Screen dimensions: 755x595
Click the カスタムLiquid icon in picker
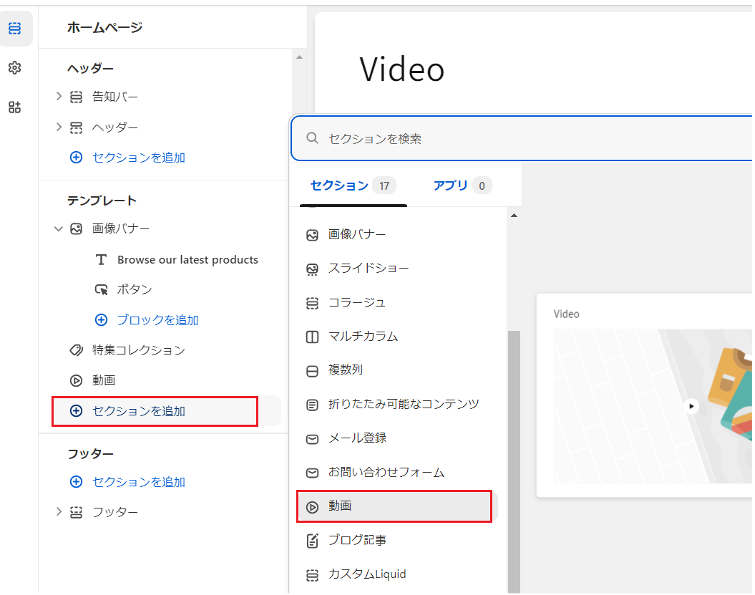pyautogui.click(x=312, y=575)
